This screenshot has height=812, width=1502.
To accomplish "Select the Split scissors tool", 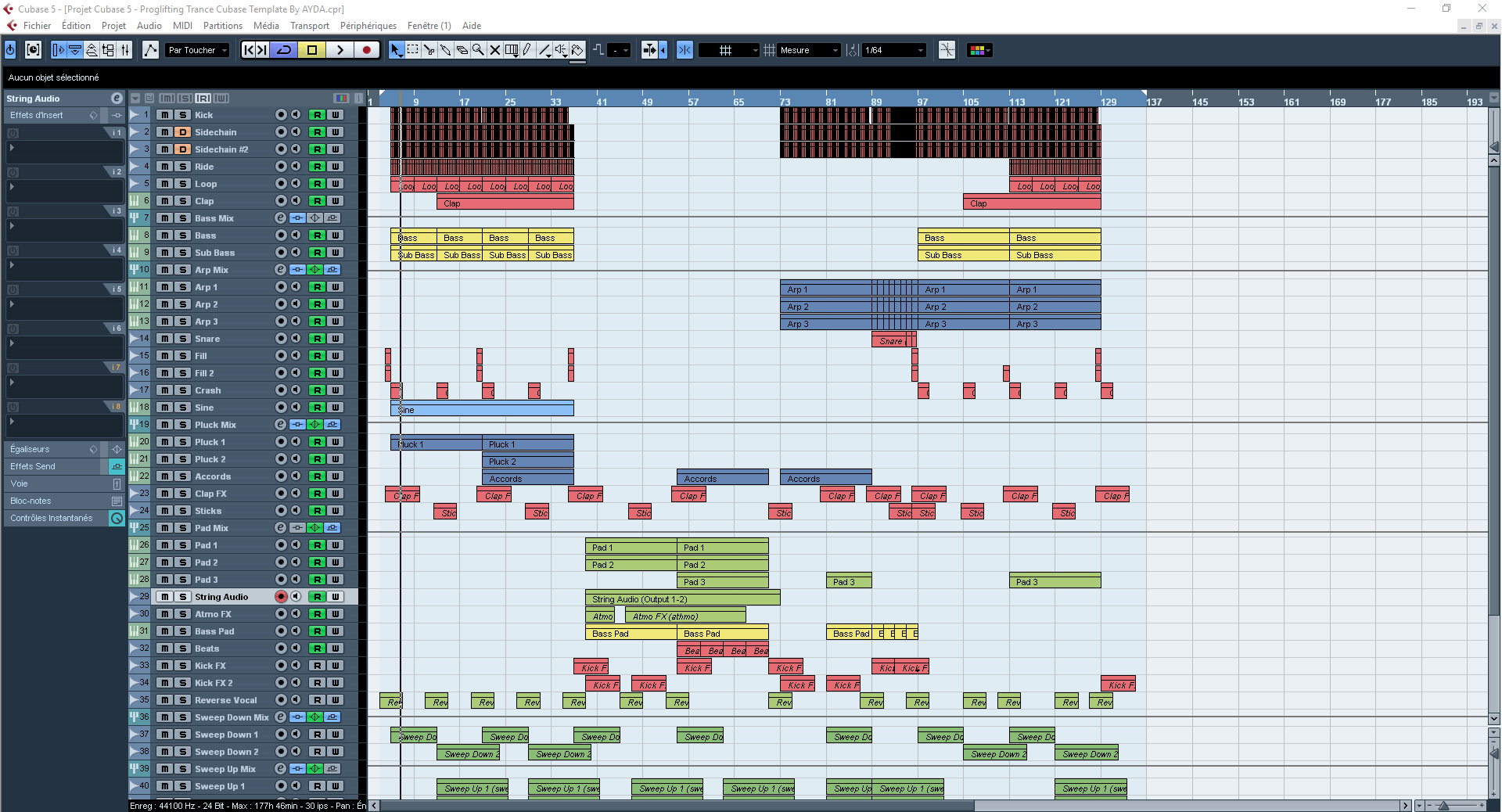I will 429,50.
